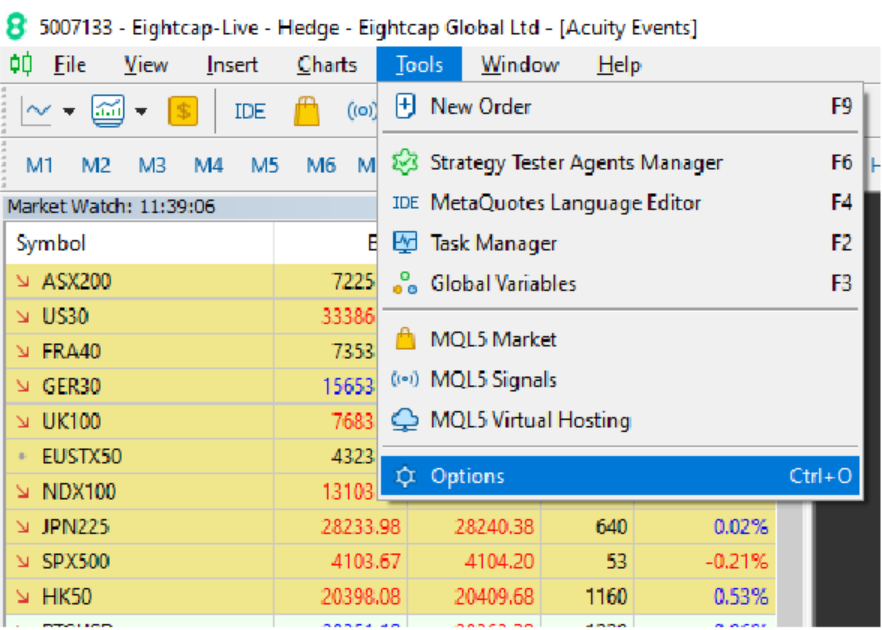The height and width of the screenshot is (630, 882).
Task: Click the IDE icon beside MetaQuotes Language Editor
Action: (x=405, y=202)
